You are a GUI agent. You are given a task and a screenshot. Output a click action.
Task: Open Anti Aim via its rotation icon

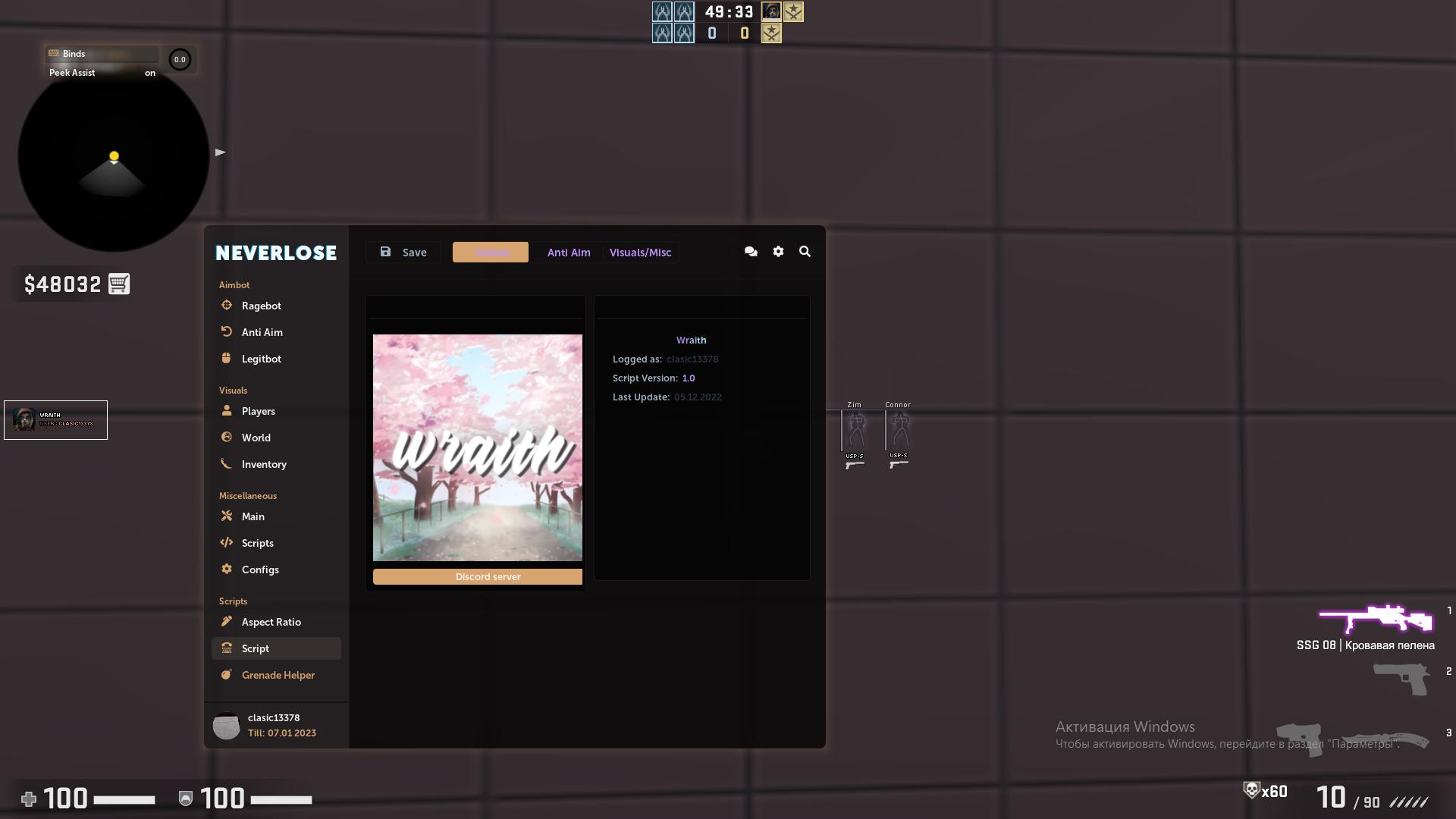227,331
